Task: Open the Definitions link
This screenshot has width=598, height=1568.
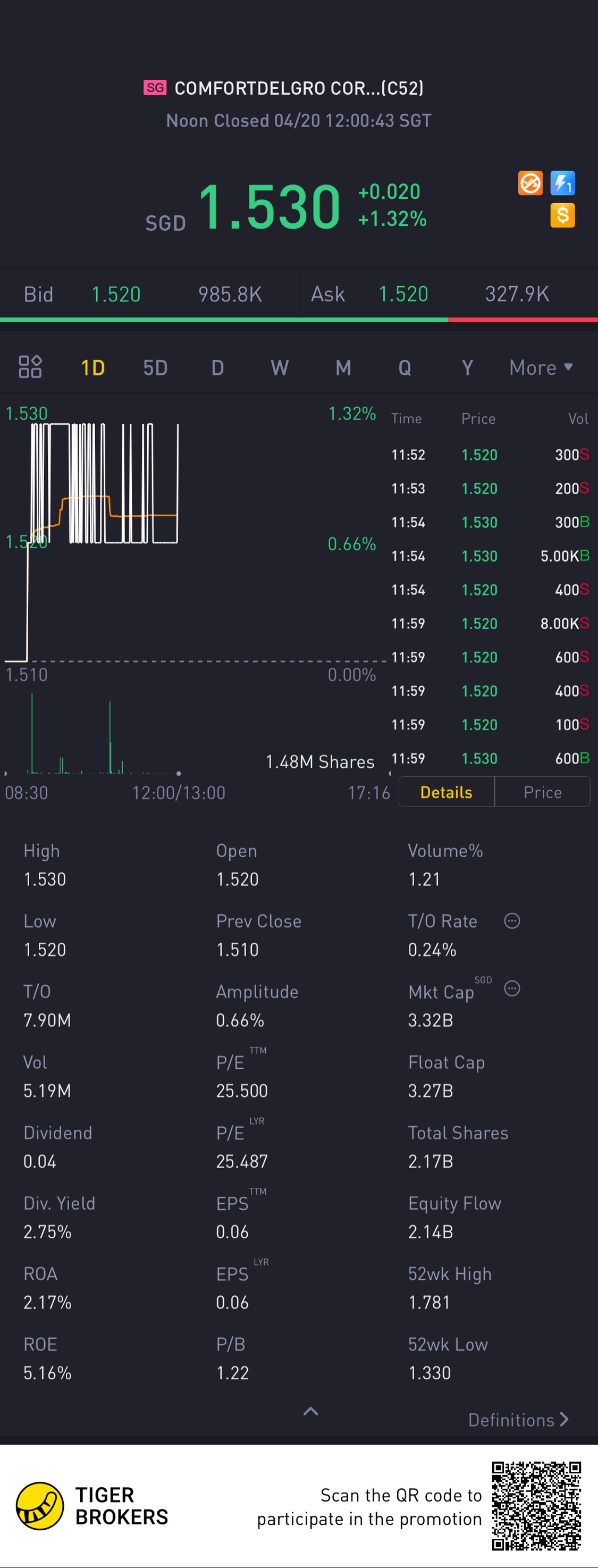Action: pos(518,1420)
